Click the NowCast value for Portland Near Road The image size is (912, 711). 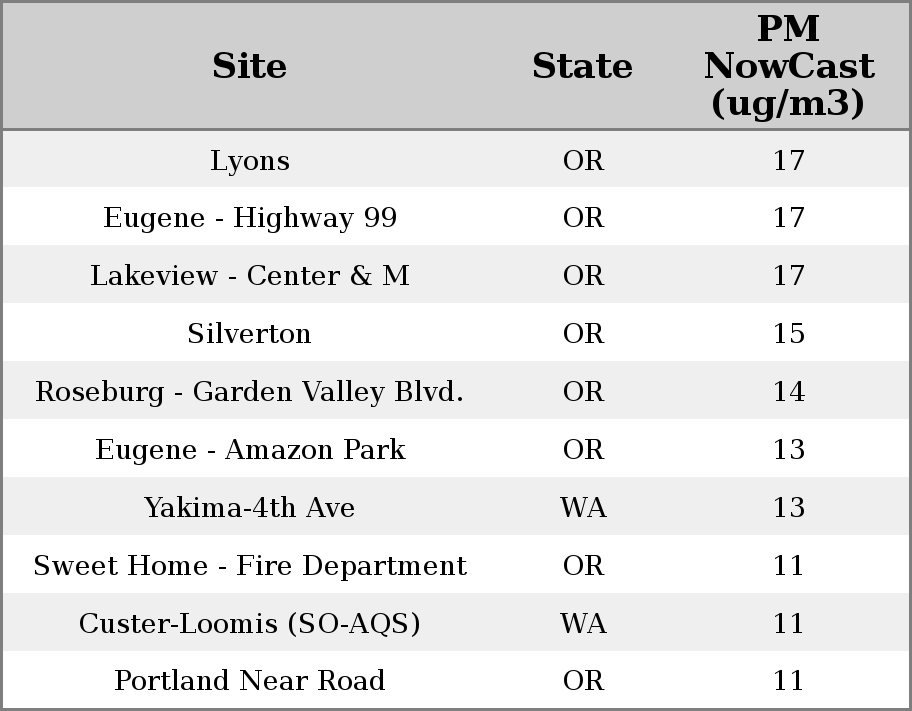tap(788, 680)
